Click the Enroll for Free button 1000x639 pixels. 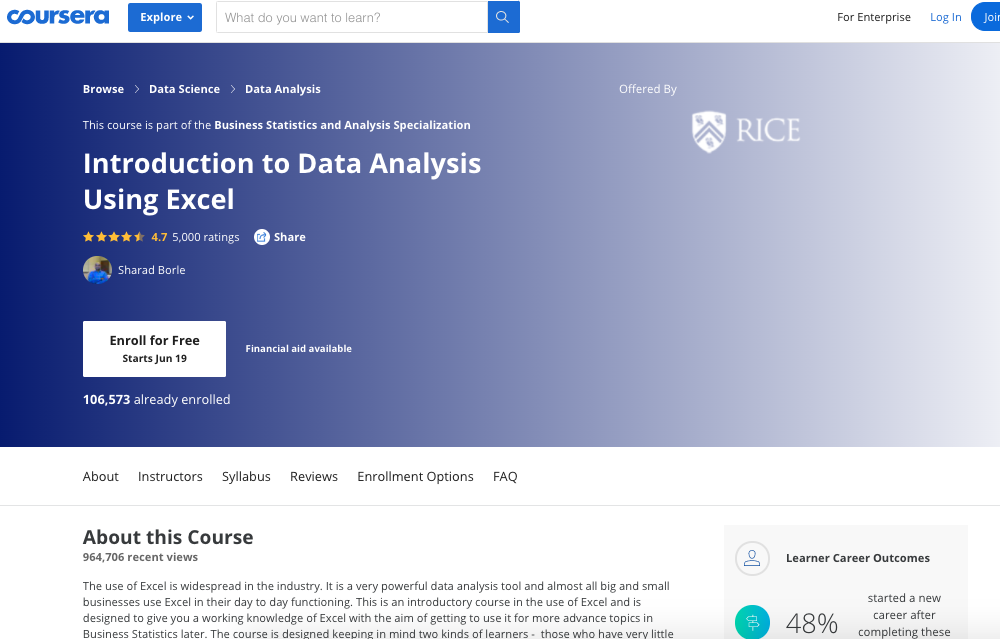click(x=154, y=349)
